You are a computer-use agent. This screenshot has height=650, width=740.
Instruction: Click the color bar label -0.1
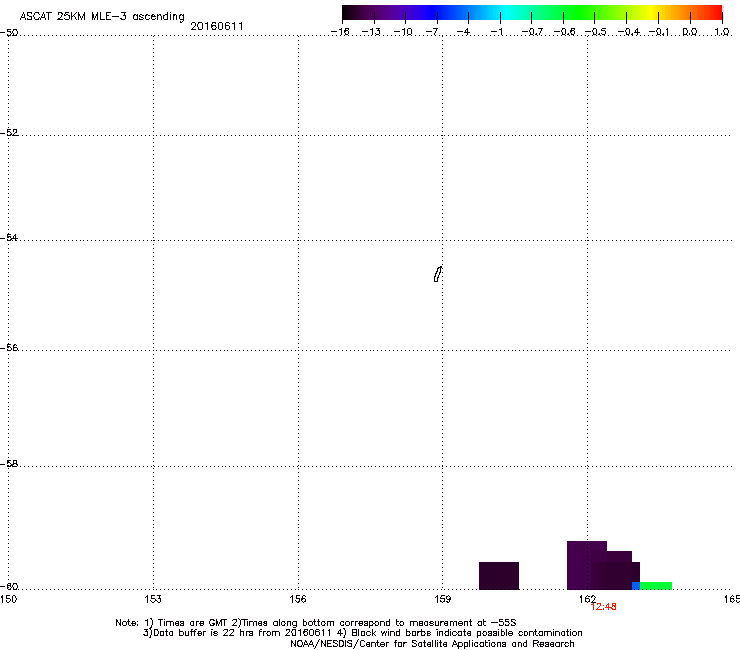(x=659, y=32)
